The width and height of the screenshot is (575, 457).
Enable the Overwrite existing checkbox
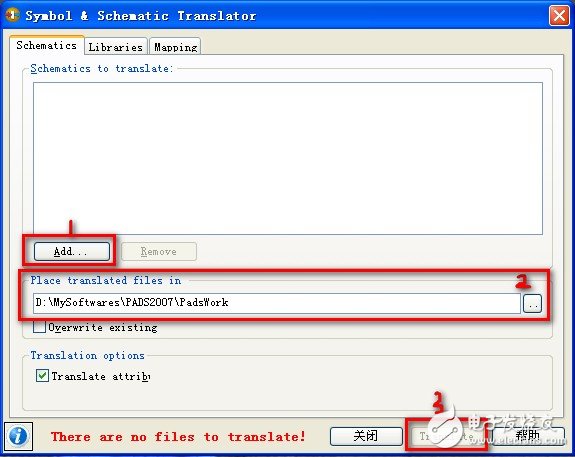point(39,327)
